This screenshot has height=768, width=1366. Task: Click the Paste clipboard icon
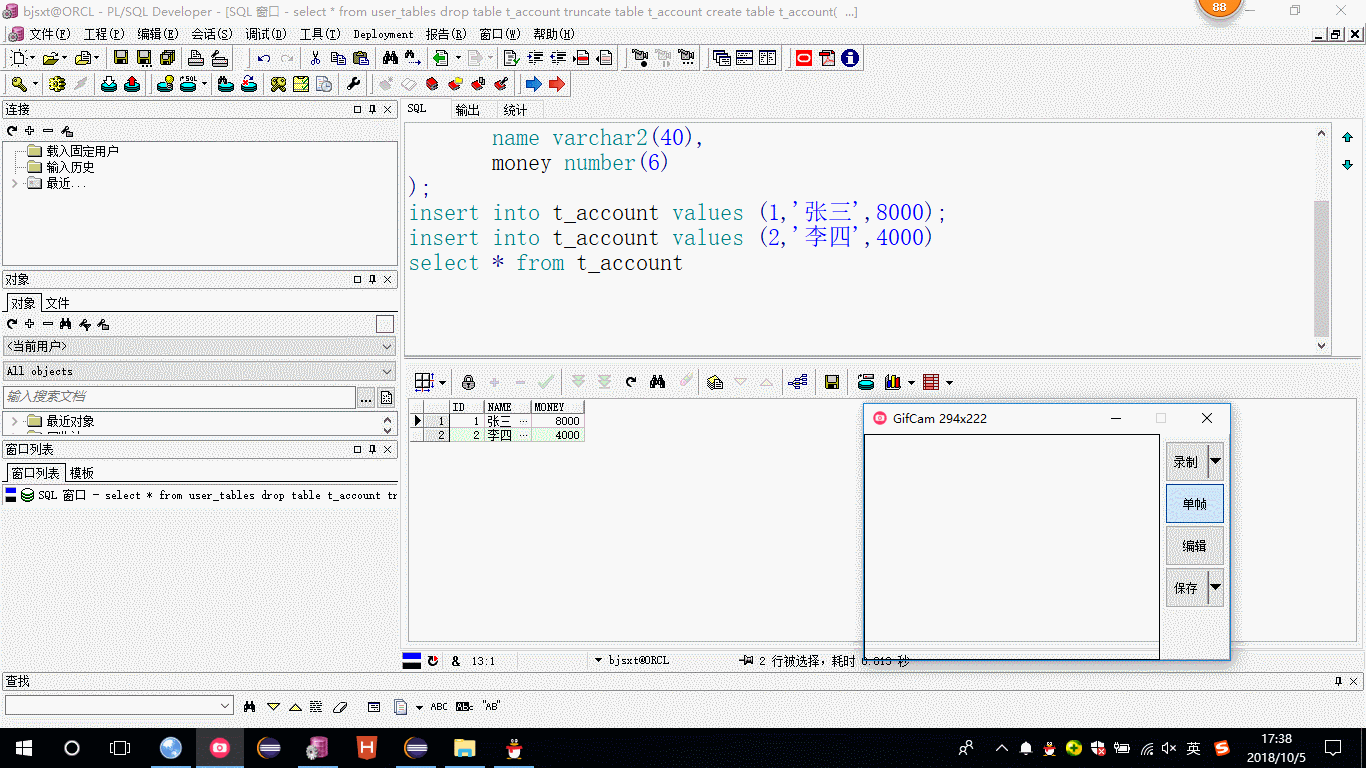[361, 58]
